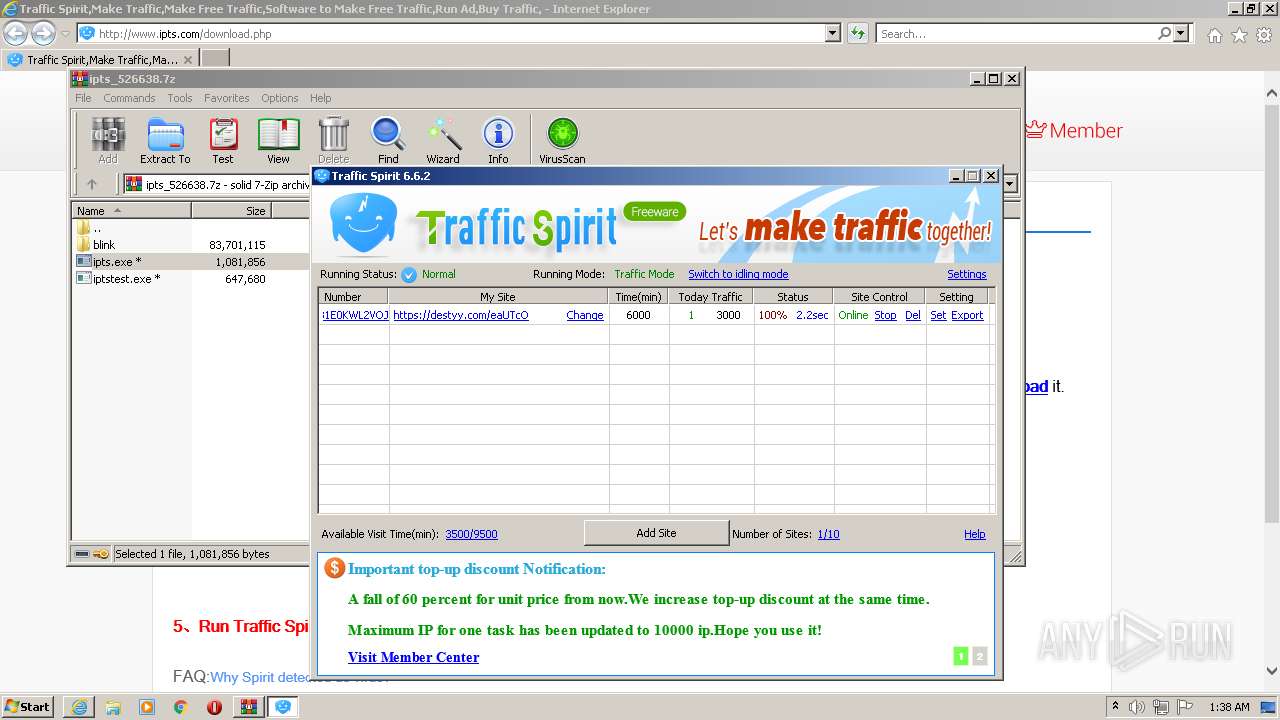Click the Delete trash icon in WinRAR
This screenshot has width=1280, height=720.
pos(333,140)
